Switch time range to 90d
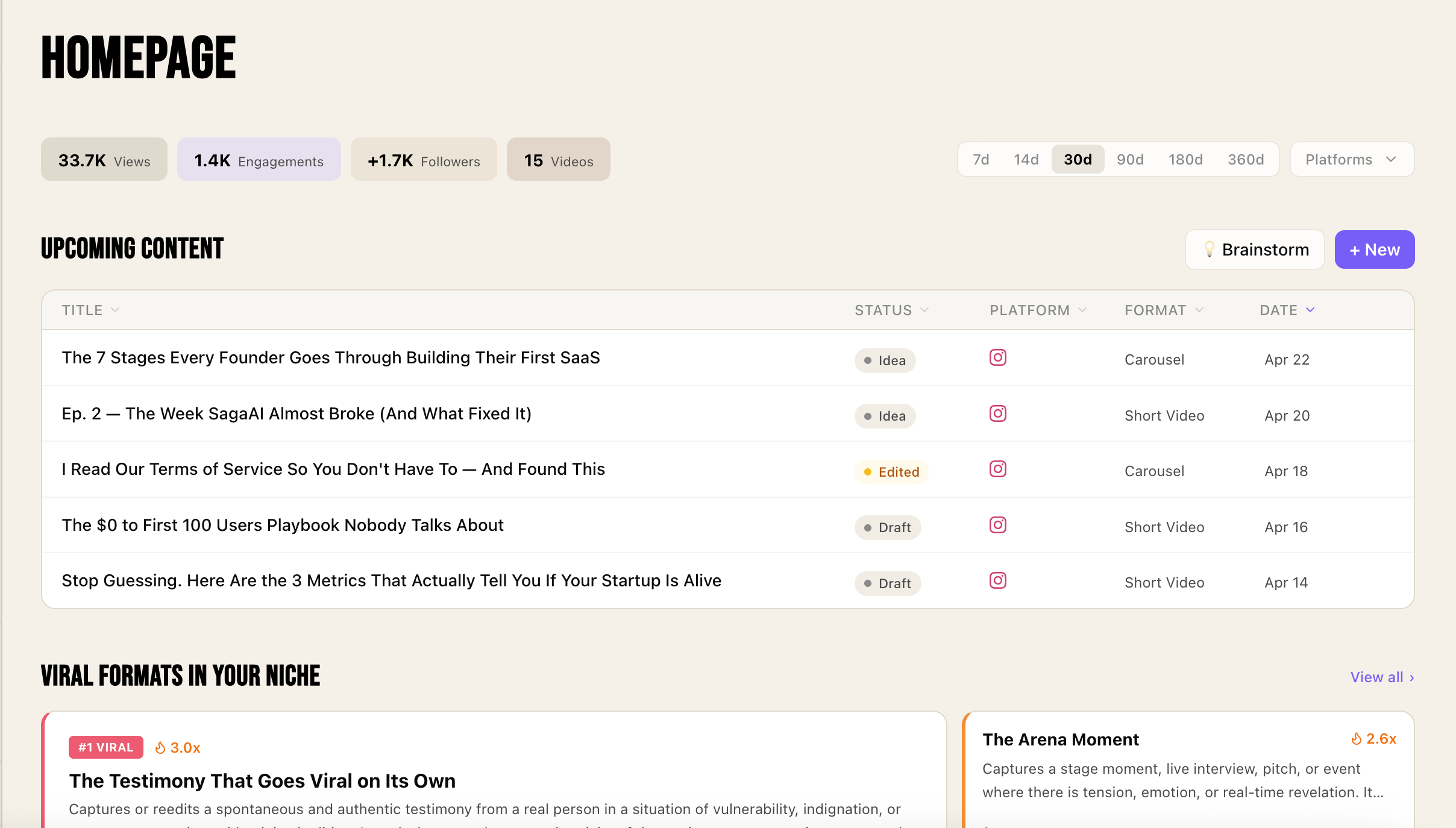The width and height of the screenshot is (1456, 828). [1130, 160]
